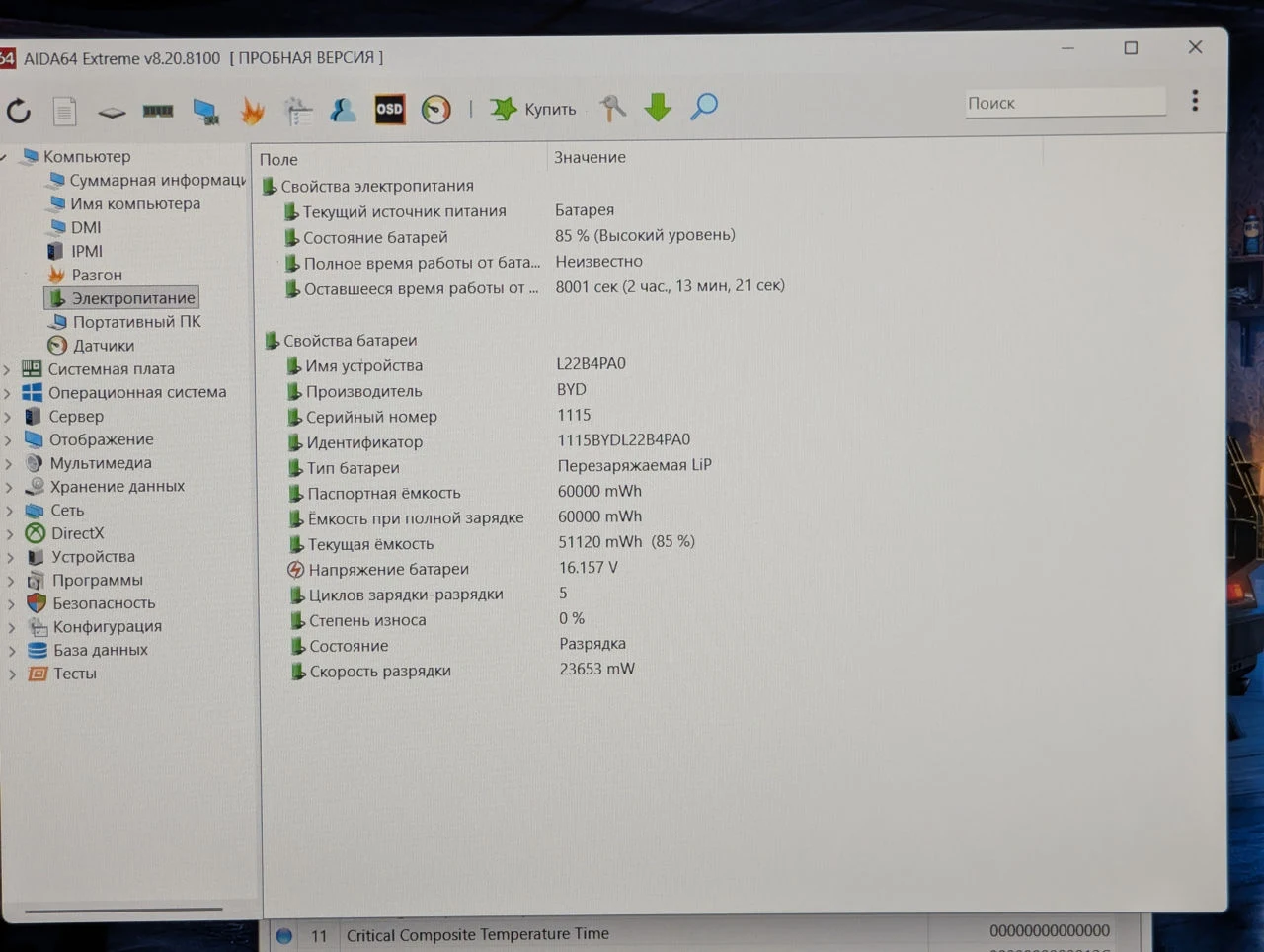Expand the Отображение node
This screenshot has height=952, width=1264.
coord(8,440)
